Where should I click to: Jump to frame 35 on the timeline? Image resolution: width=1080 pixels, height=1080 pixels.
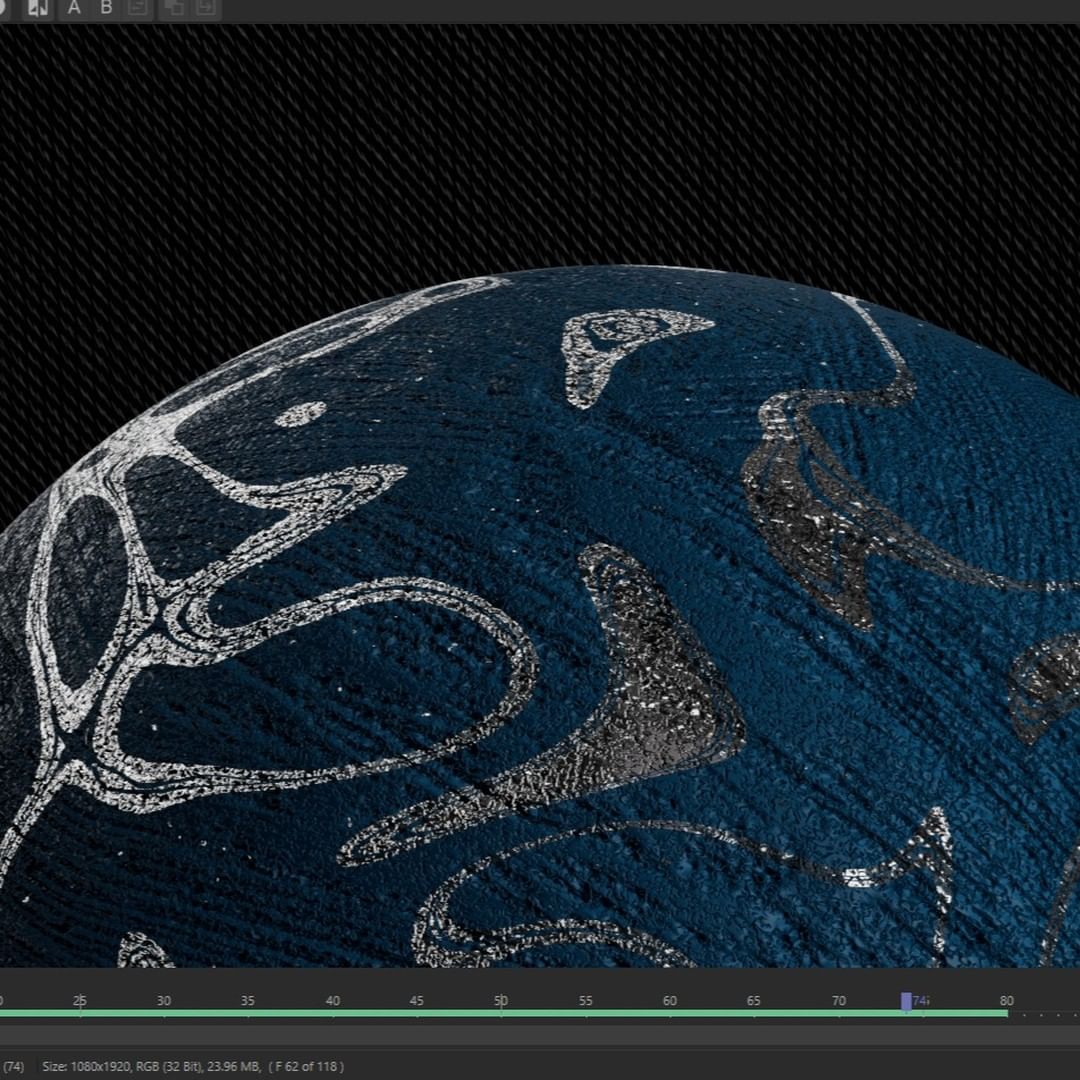pyautogui.click(x=248, y=1000)
